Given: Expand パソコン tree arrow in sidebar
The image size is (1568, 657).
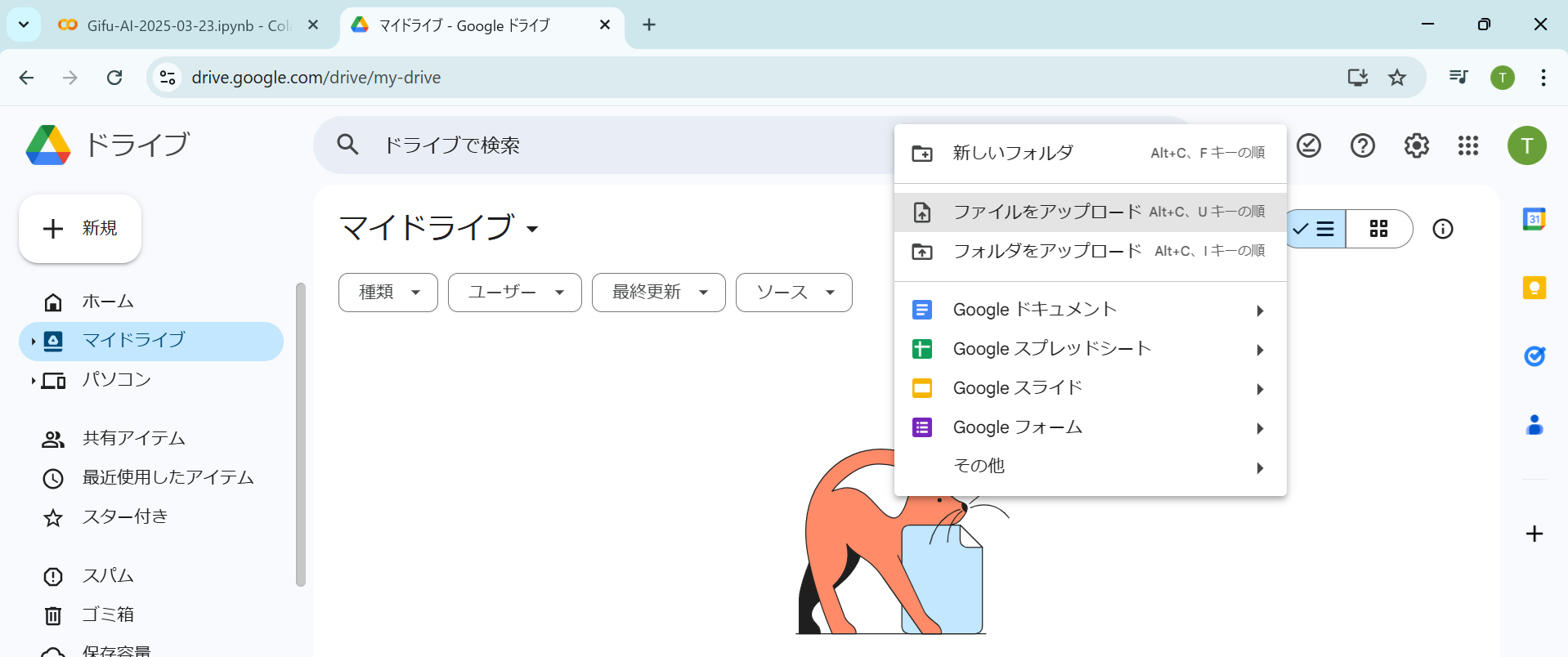Looking at the screenshot, I should (33, 381).
